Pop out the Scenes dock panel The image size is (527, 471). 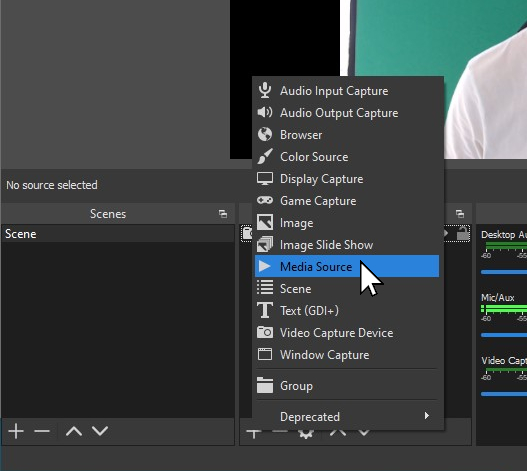pyautogui.click(x=223, y=214)
